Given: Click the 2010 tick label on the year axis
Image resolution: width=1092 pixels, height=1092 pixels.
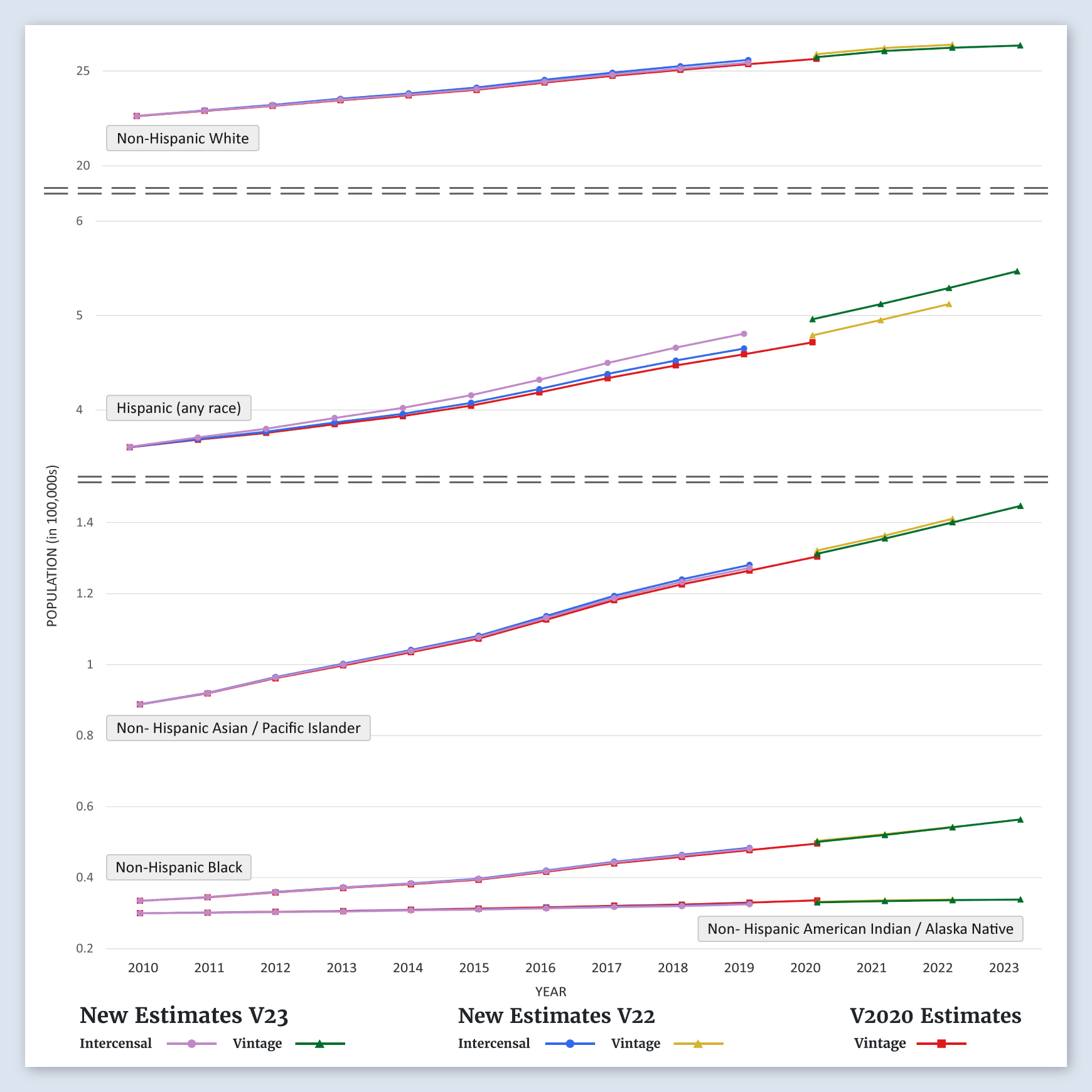Looking at the screenshot, I should coord(143,968).
